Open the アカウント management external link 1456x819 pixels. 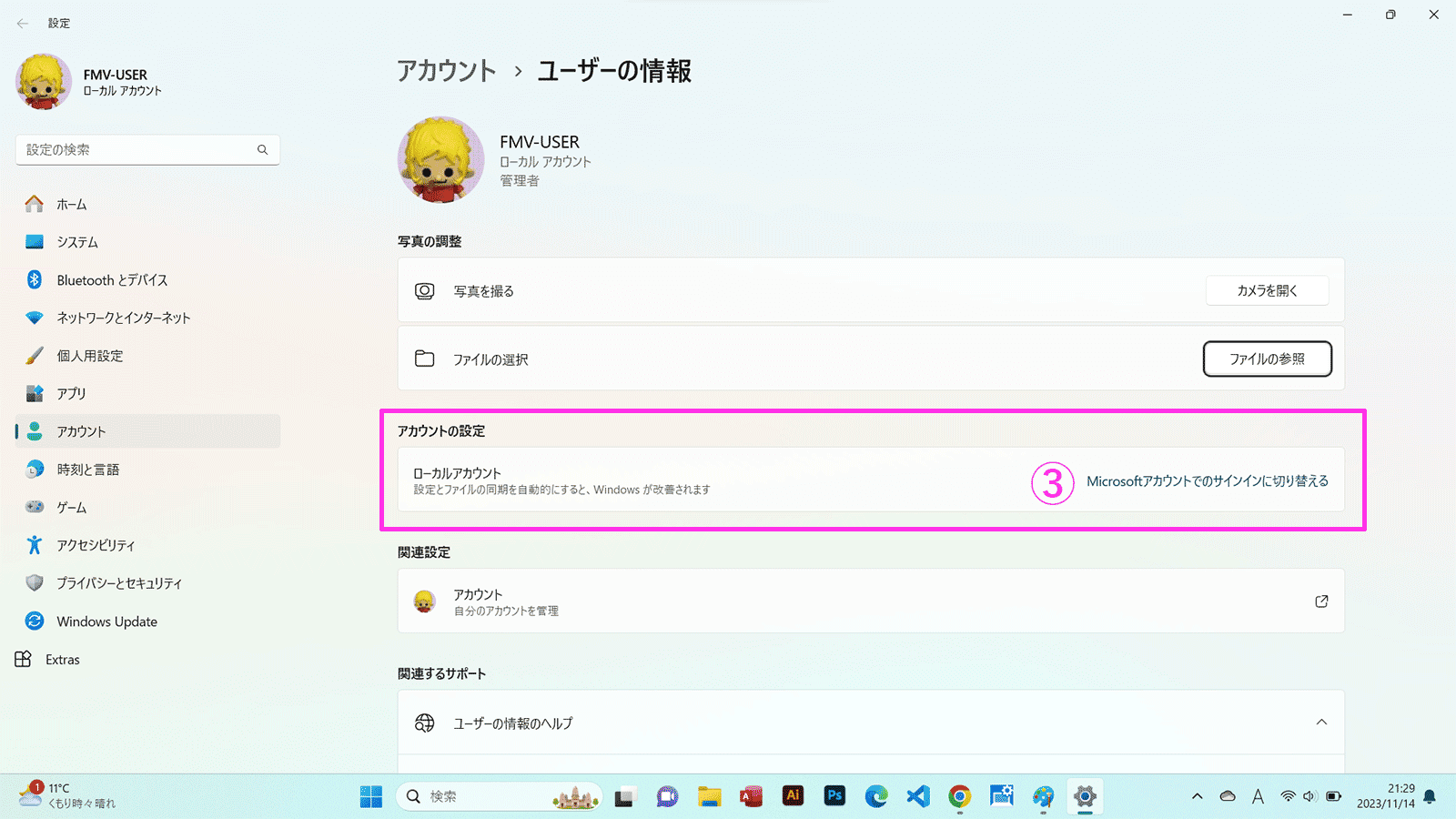[1321, 601]
